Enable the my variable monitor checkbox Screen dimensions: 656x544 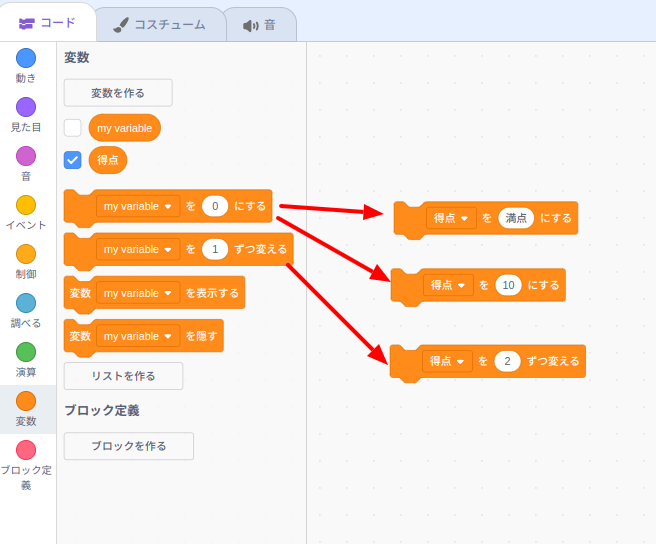(x=73, y=128)
